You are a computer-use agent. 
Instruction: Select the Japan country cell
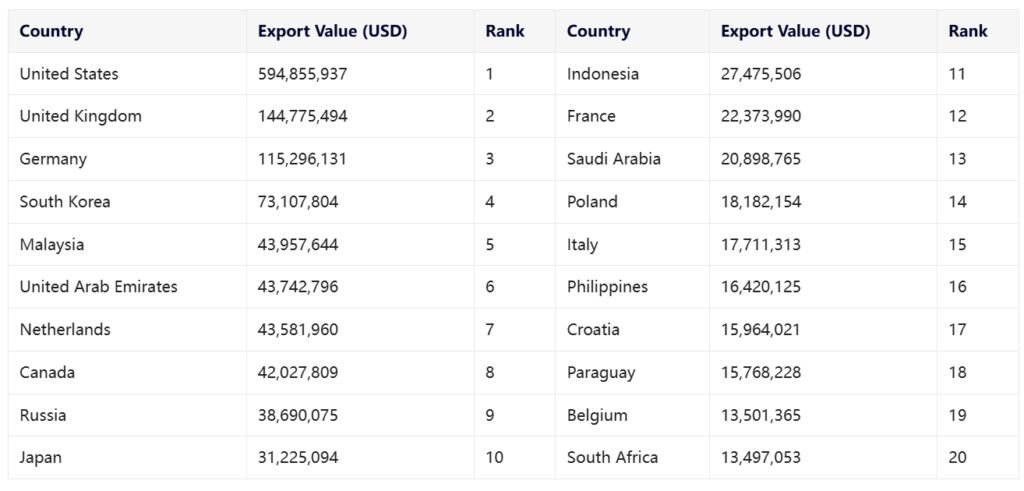[x=41, y=458]
